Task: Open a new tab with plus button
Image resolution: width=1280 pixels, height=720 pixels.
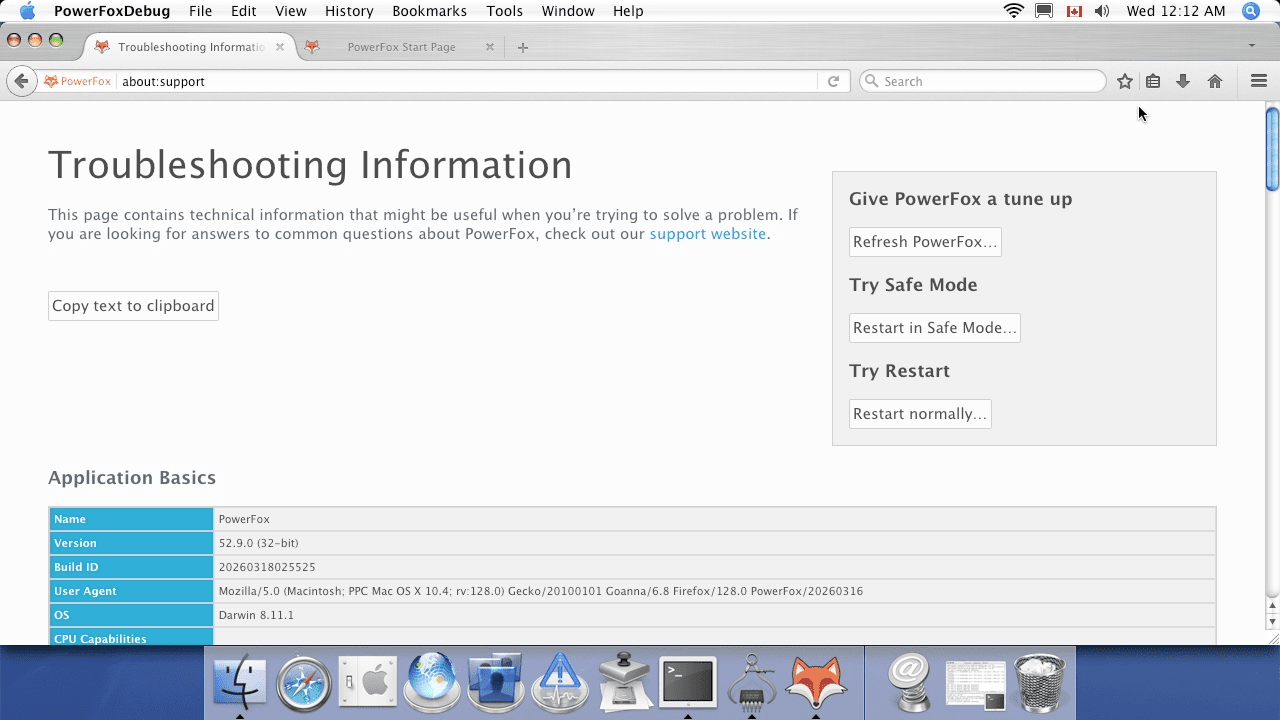Action: pos(523,47)
